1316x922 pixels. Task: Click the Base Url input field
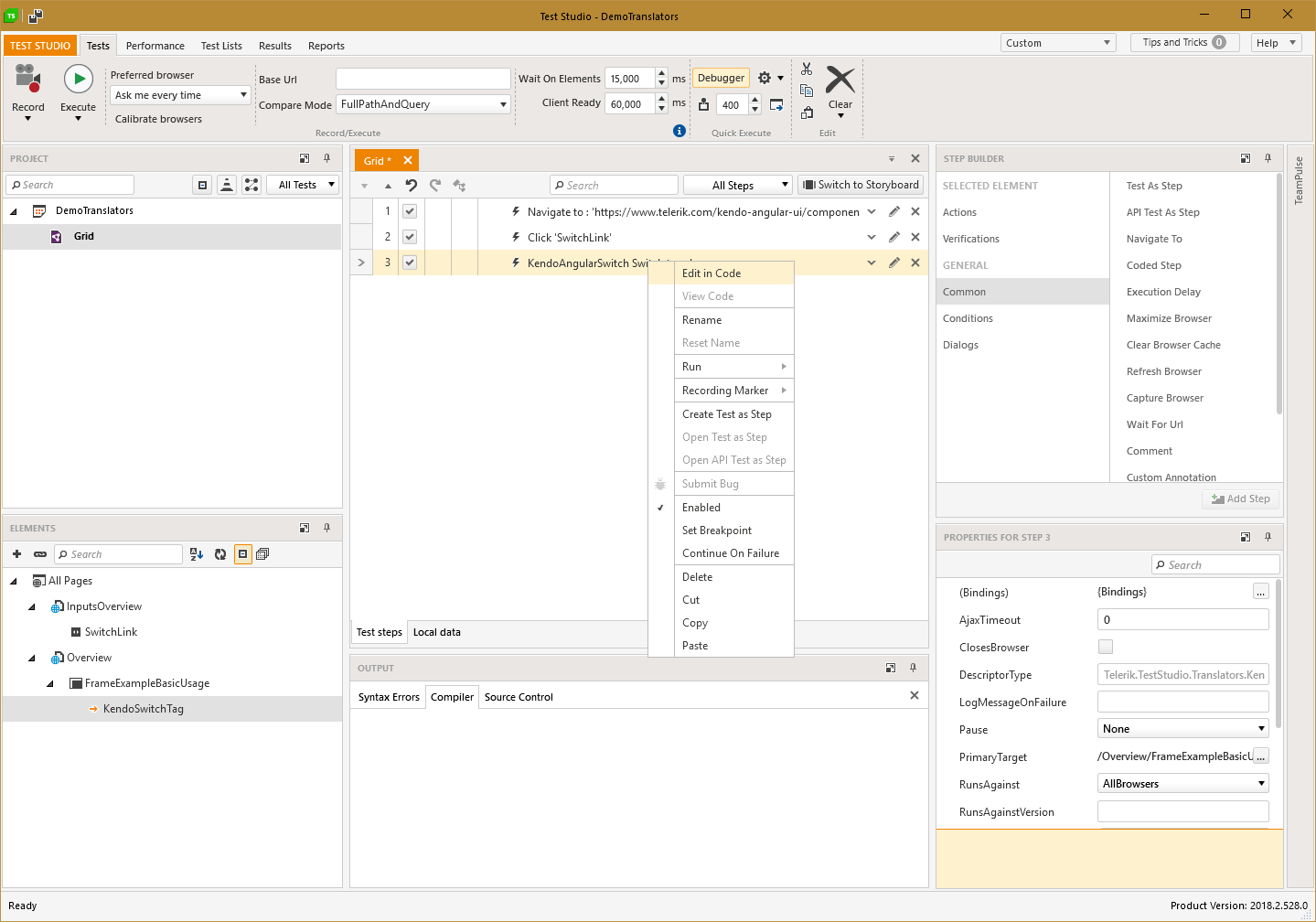pyautogui.click(x=423, y=79)
